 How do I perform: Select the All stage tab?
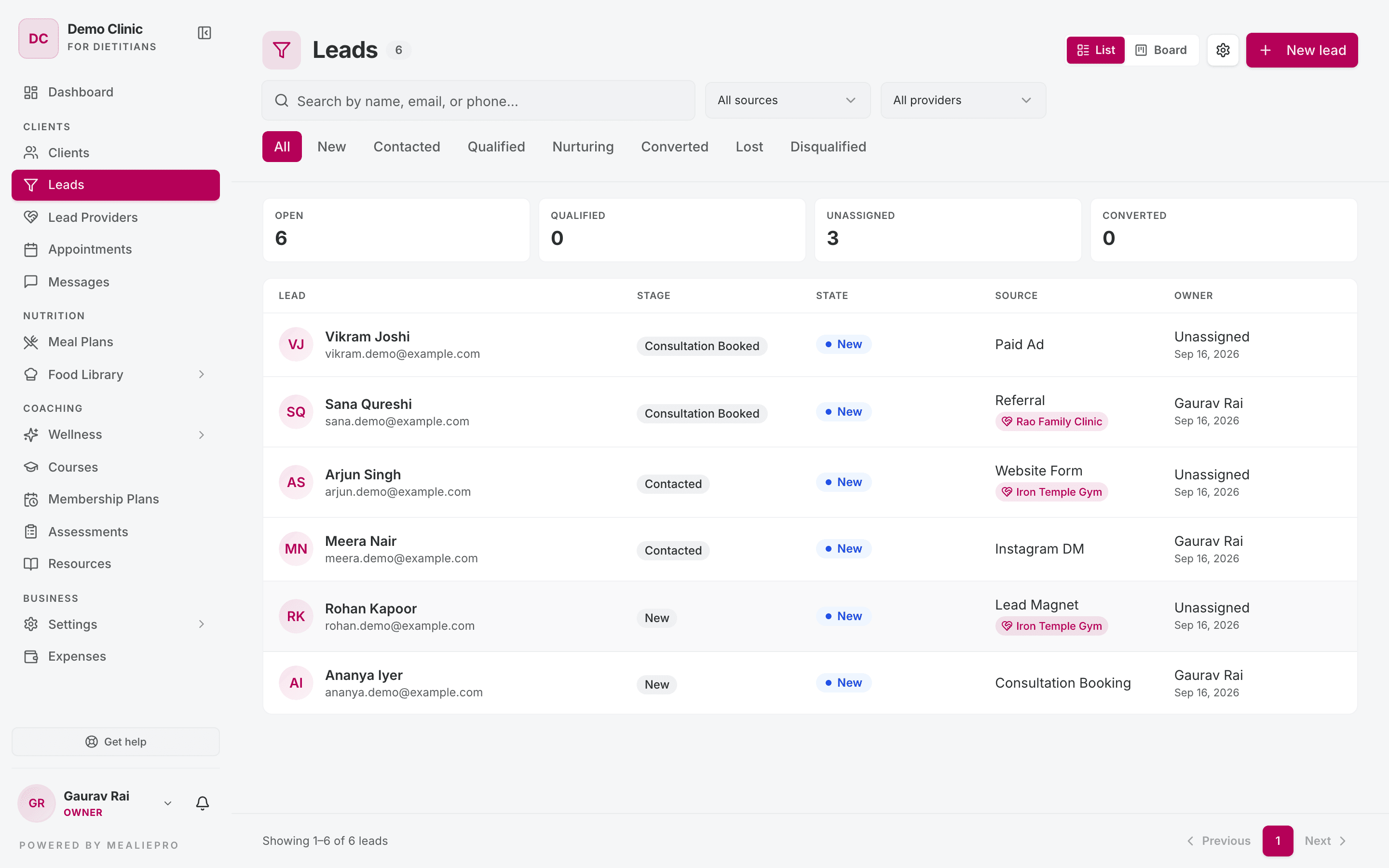282,147
